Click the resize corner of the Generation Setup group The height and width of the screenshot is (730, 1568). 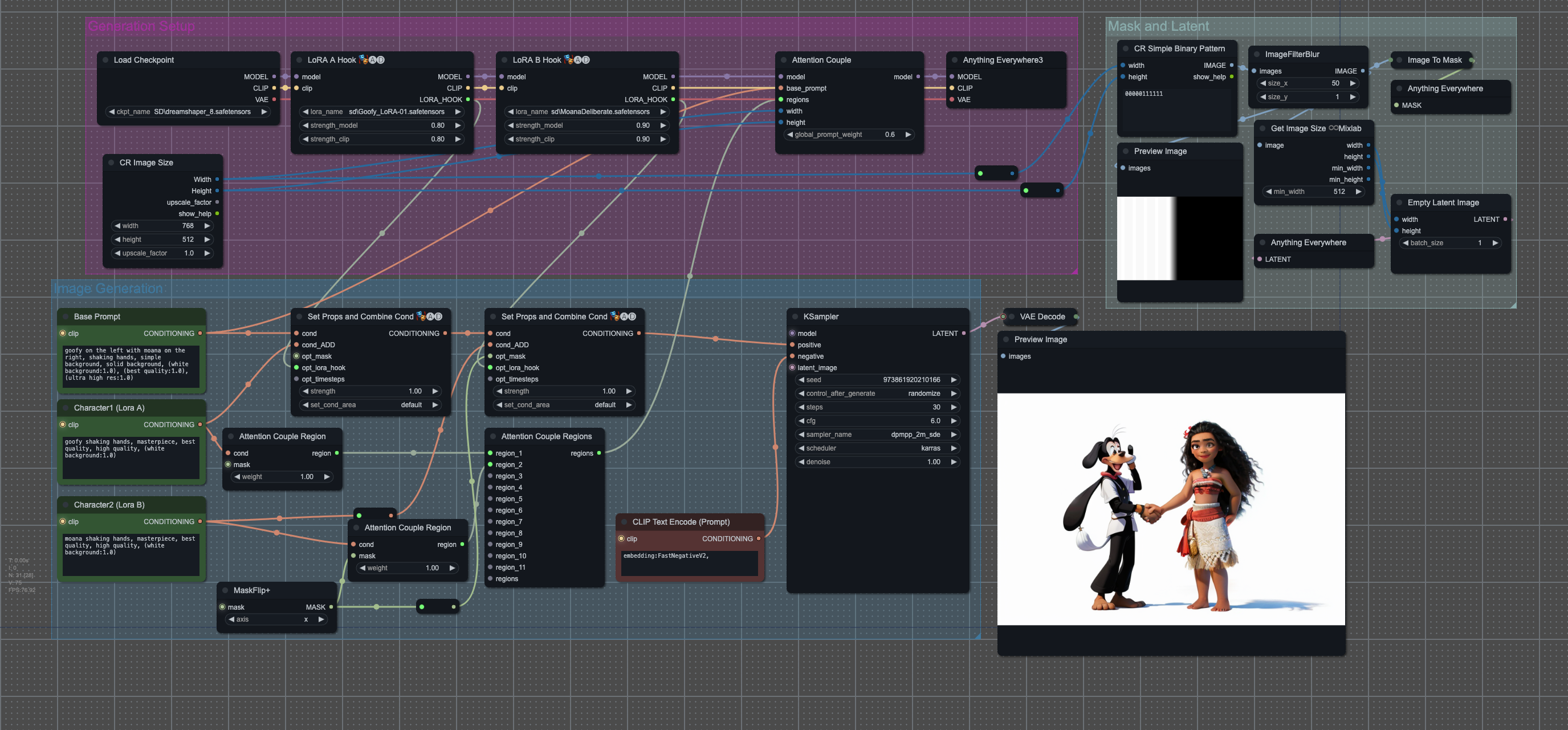pos(1074,271)
